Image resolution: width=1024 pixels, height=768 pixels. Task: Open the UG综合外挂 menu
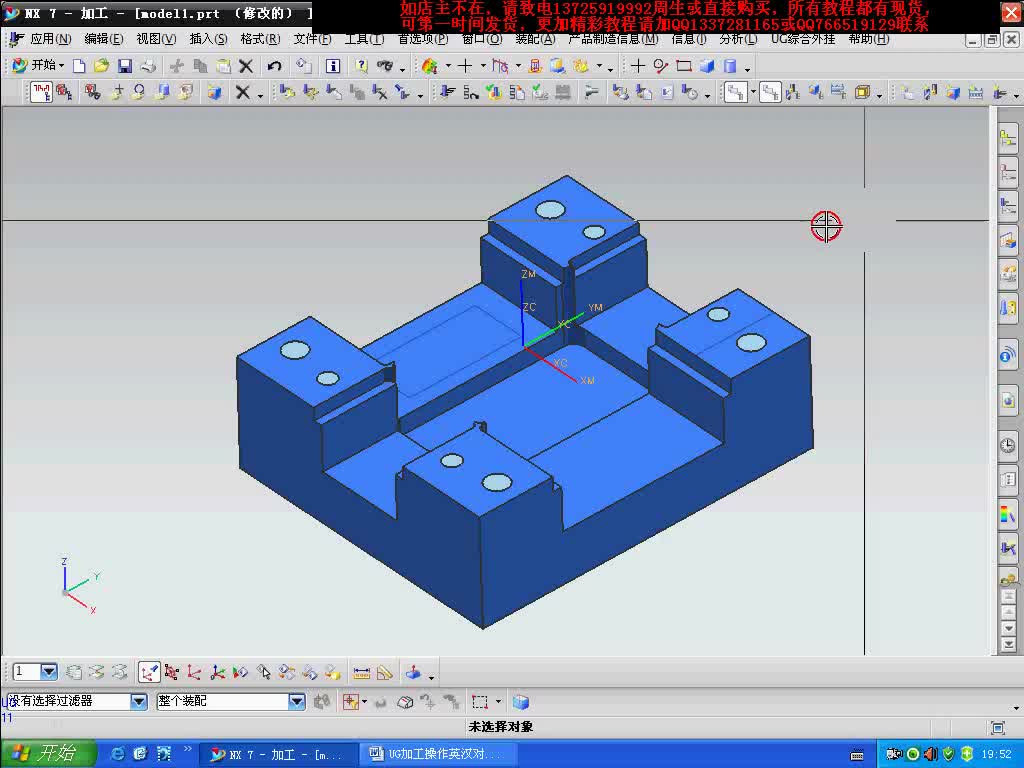click(x=803, y=39)
